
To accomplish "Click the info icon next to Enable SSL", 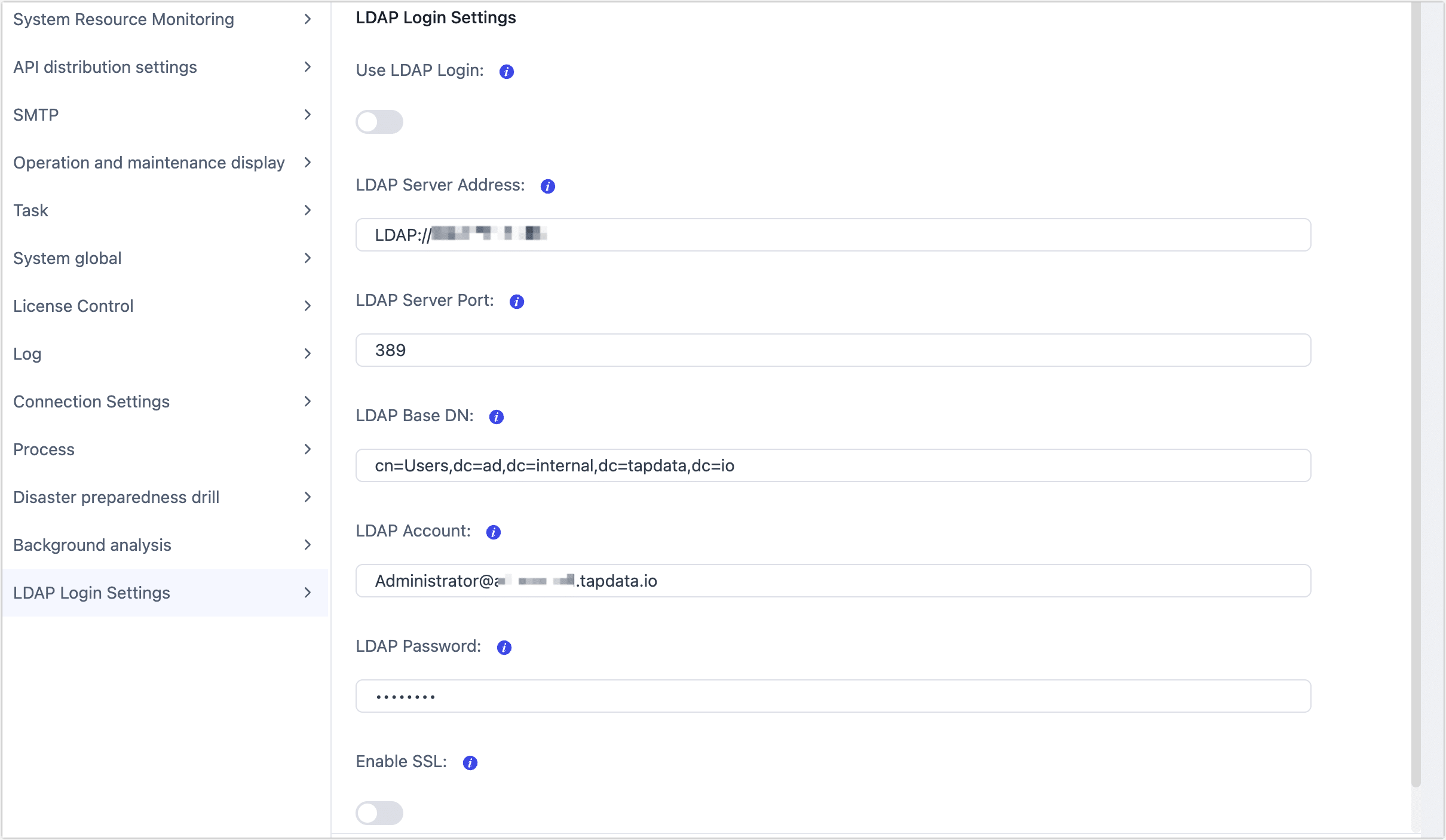I will [470, 762].
